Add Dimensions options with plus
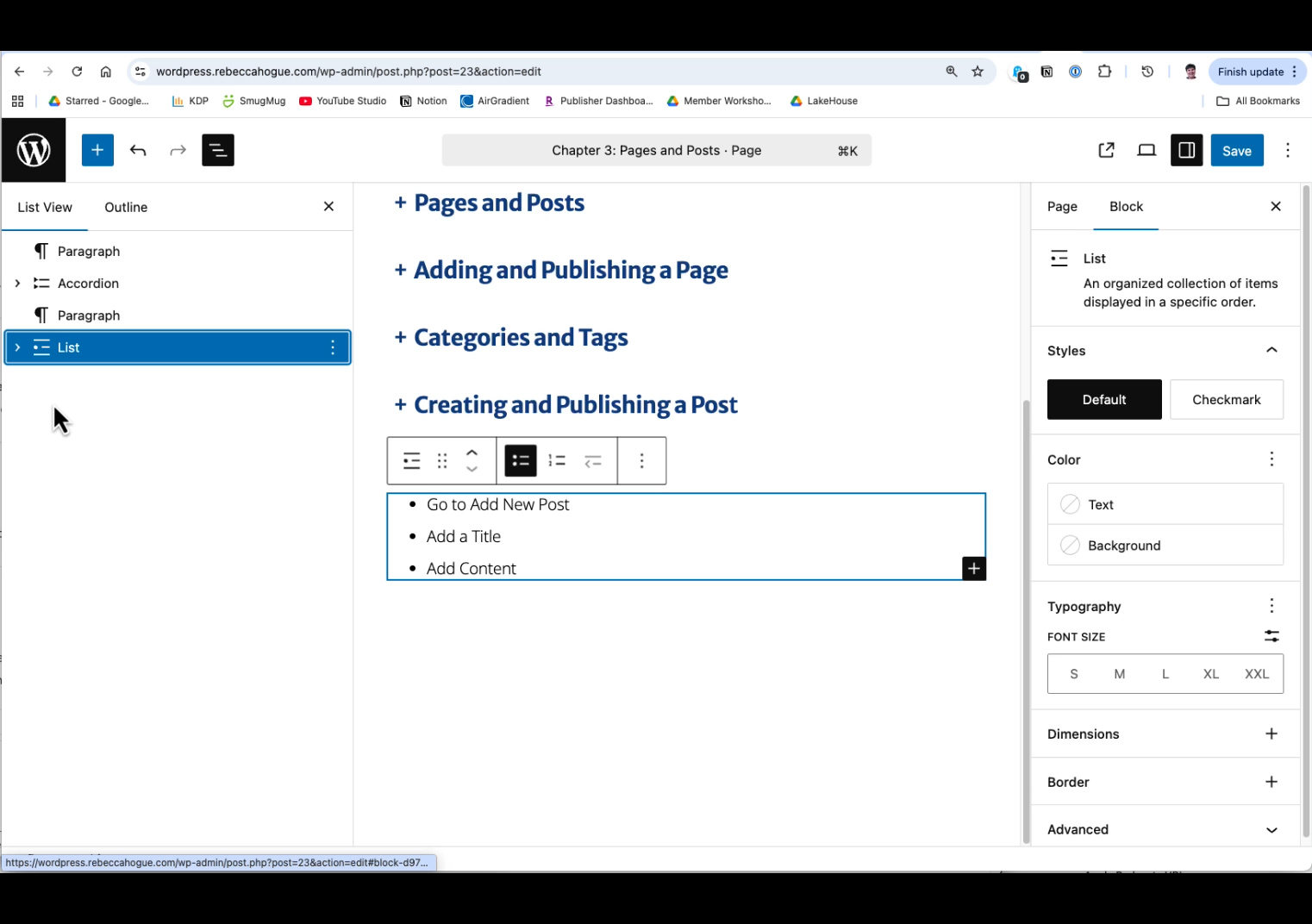 coord(1271,734)
